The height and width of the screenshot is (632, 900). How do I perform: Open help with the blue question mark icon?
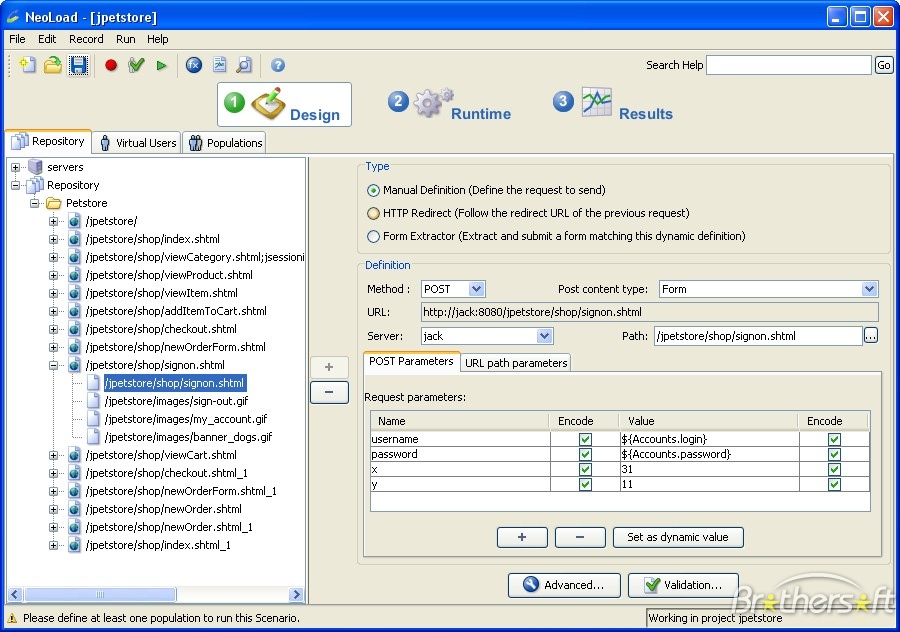(x=278, y=65)
